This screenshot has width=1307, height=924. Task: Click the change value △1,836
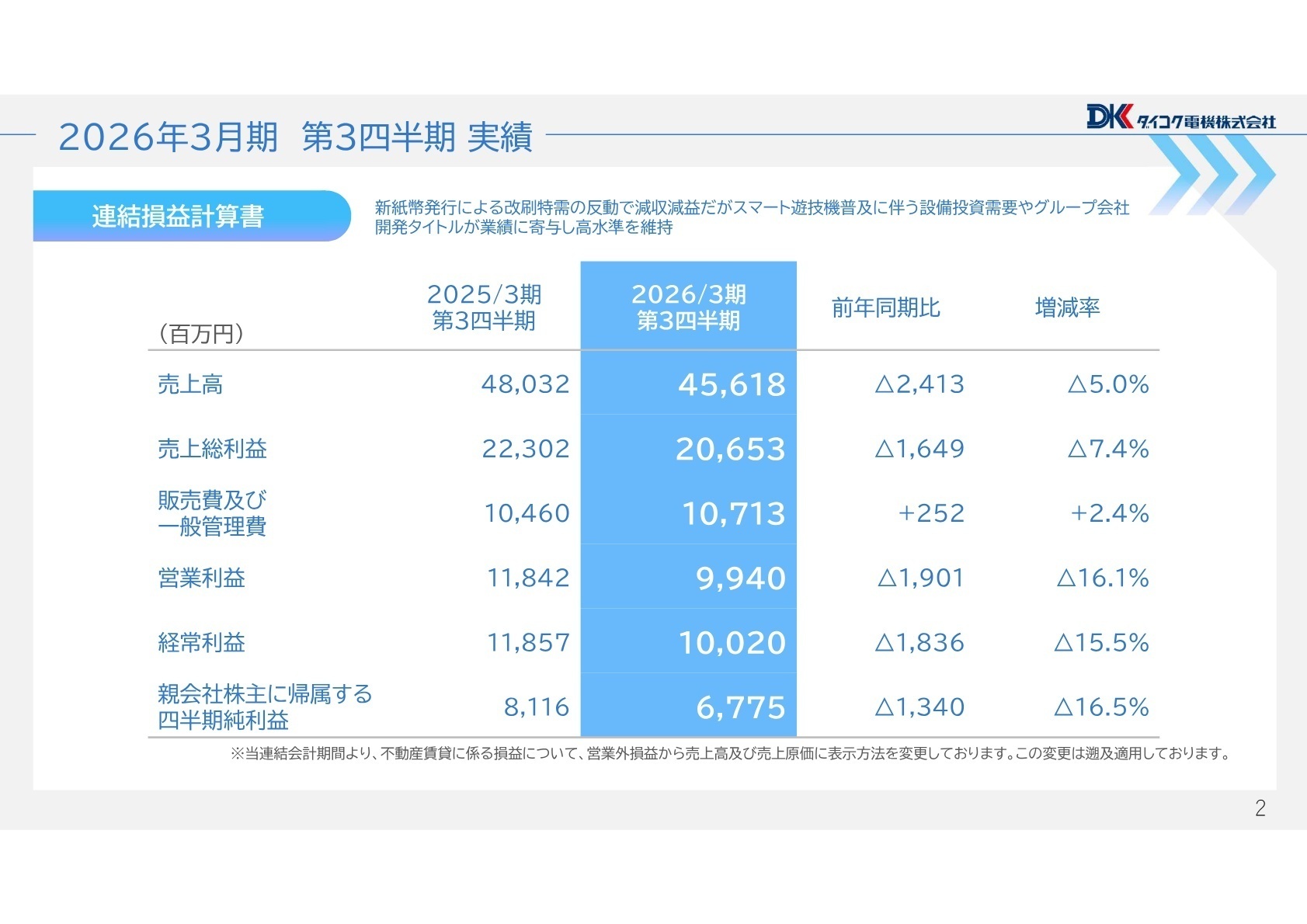pos(919,642)
